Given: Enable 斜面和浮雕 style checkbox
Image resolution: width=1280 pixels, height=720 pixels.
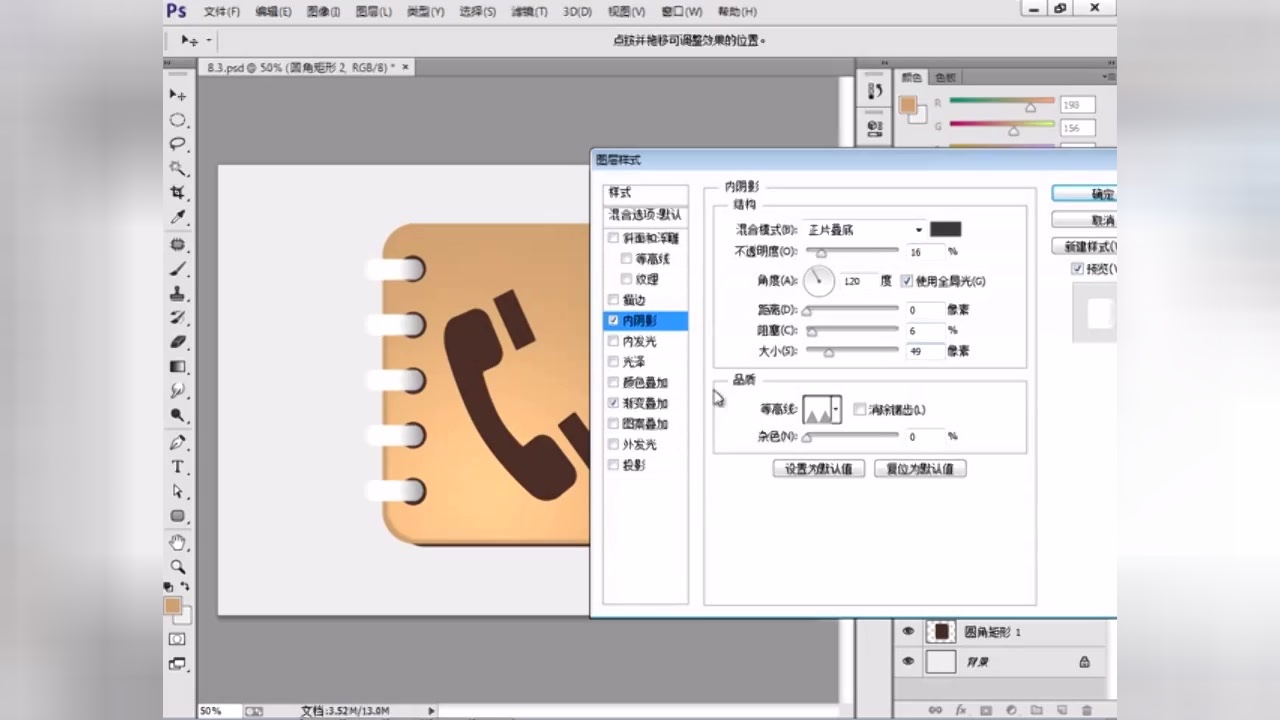Looking at the screenshot, I should click(x=614, y=238).
